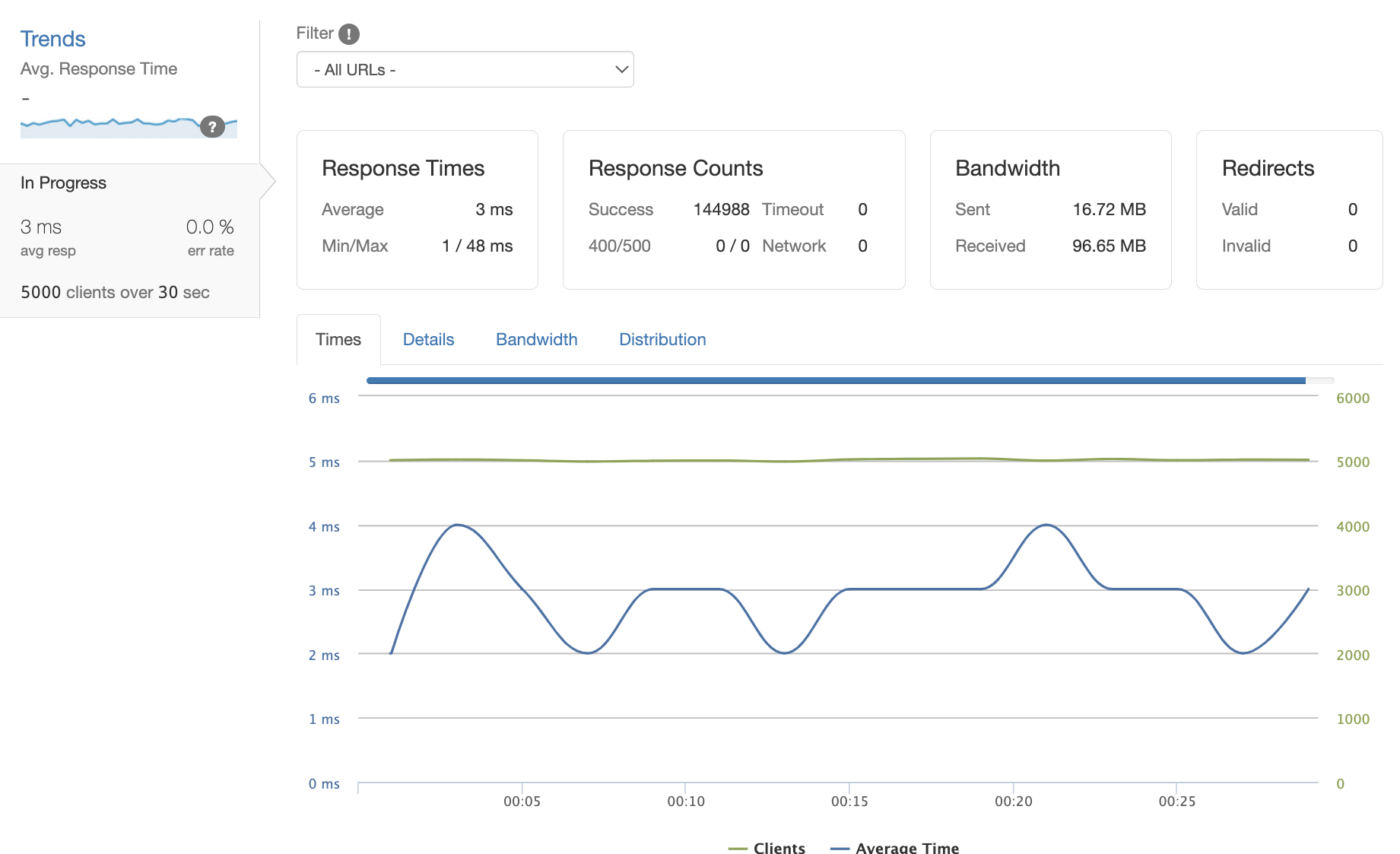Click the Success count 144988

[721, 209]
